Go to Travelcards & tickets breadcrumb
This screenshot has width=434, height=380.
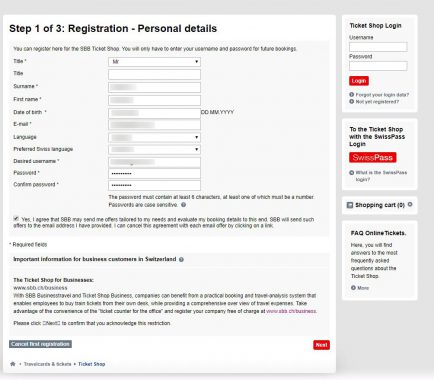(48, 364)
